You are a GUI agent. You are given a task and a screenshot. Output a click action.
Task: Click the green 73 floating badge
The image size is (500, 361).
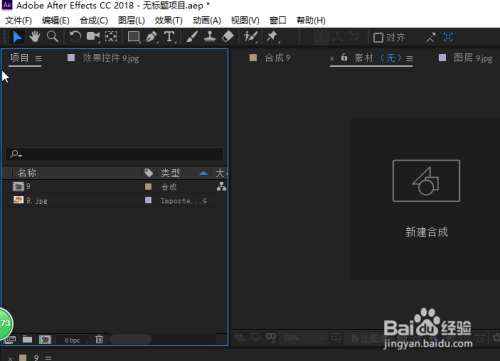click(6, 323)
